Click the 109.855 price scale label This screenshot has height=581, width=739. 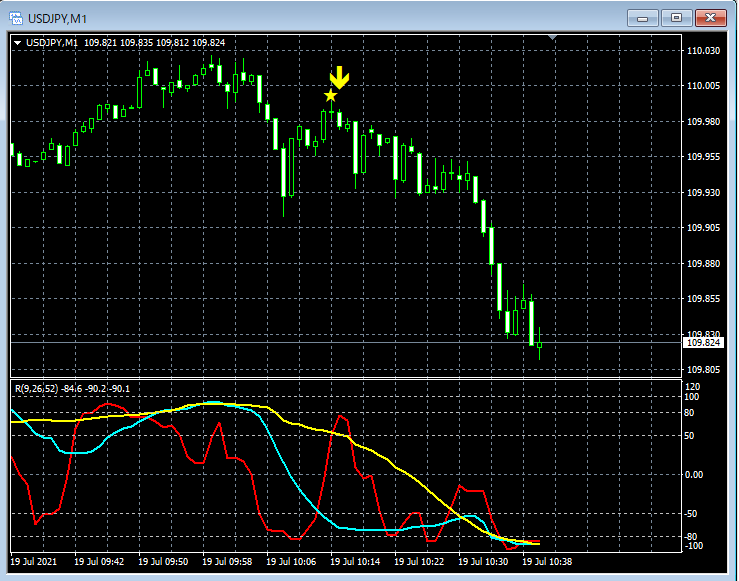703,298
